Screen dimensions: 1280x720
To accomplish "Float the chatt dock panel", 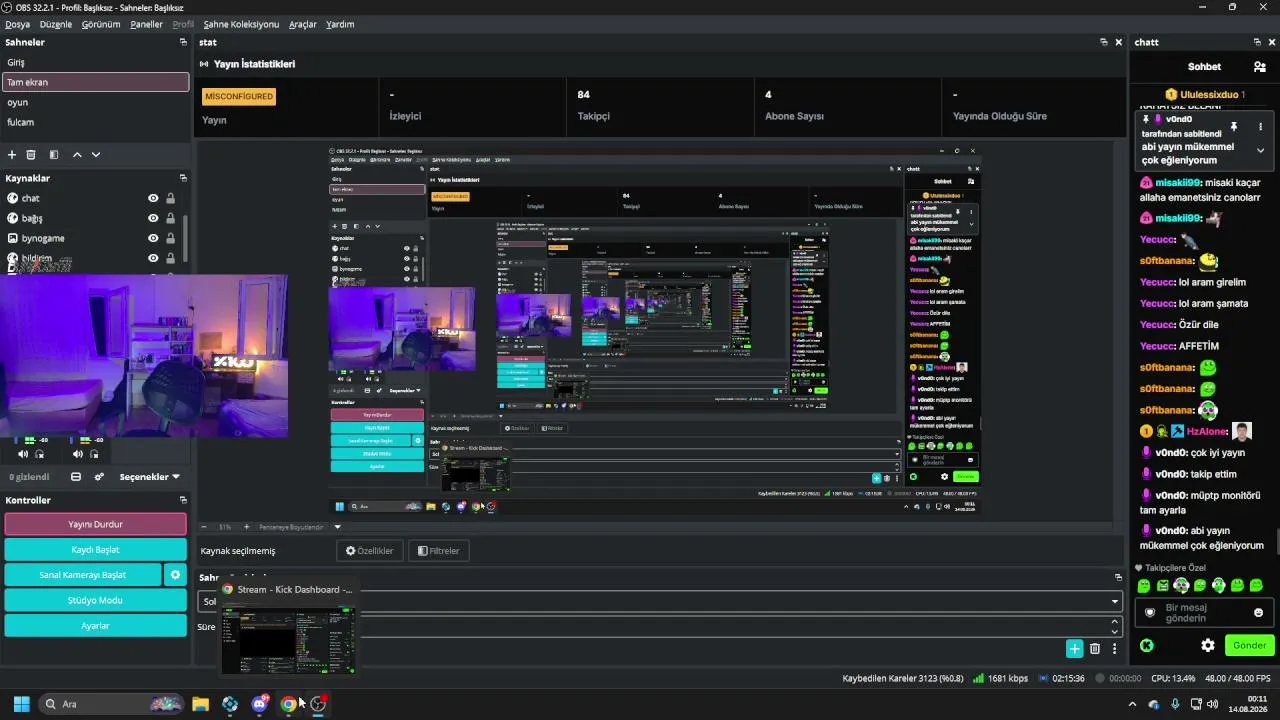I will coord(1257,42).
